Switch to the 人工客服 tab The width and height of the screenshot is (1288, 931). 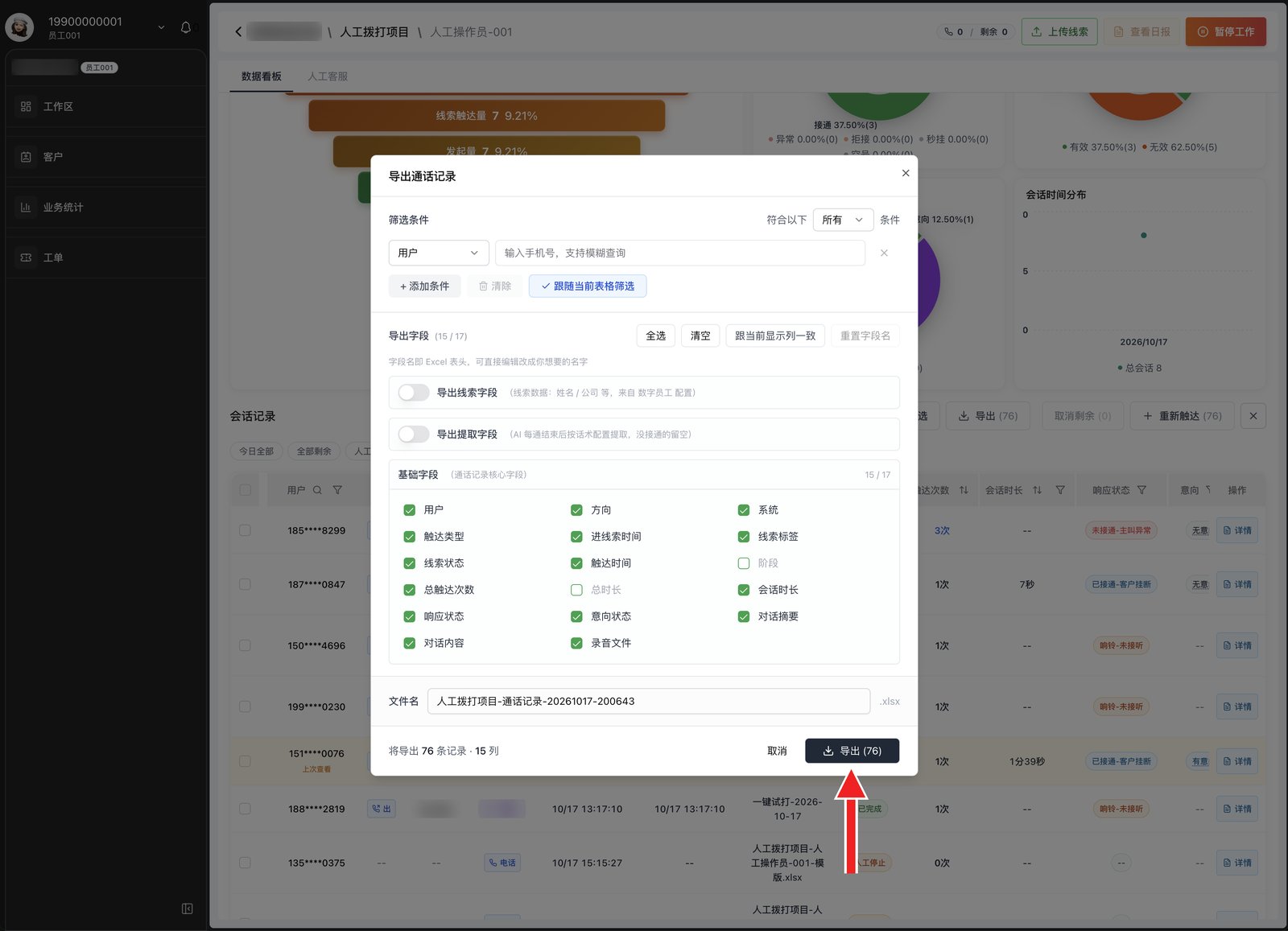(328, 76)
